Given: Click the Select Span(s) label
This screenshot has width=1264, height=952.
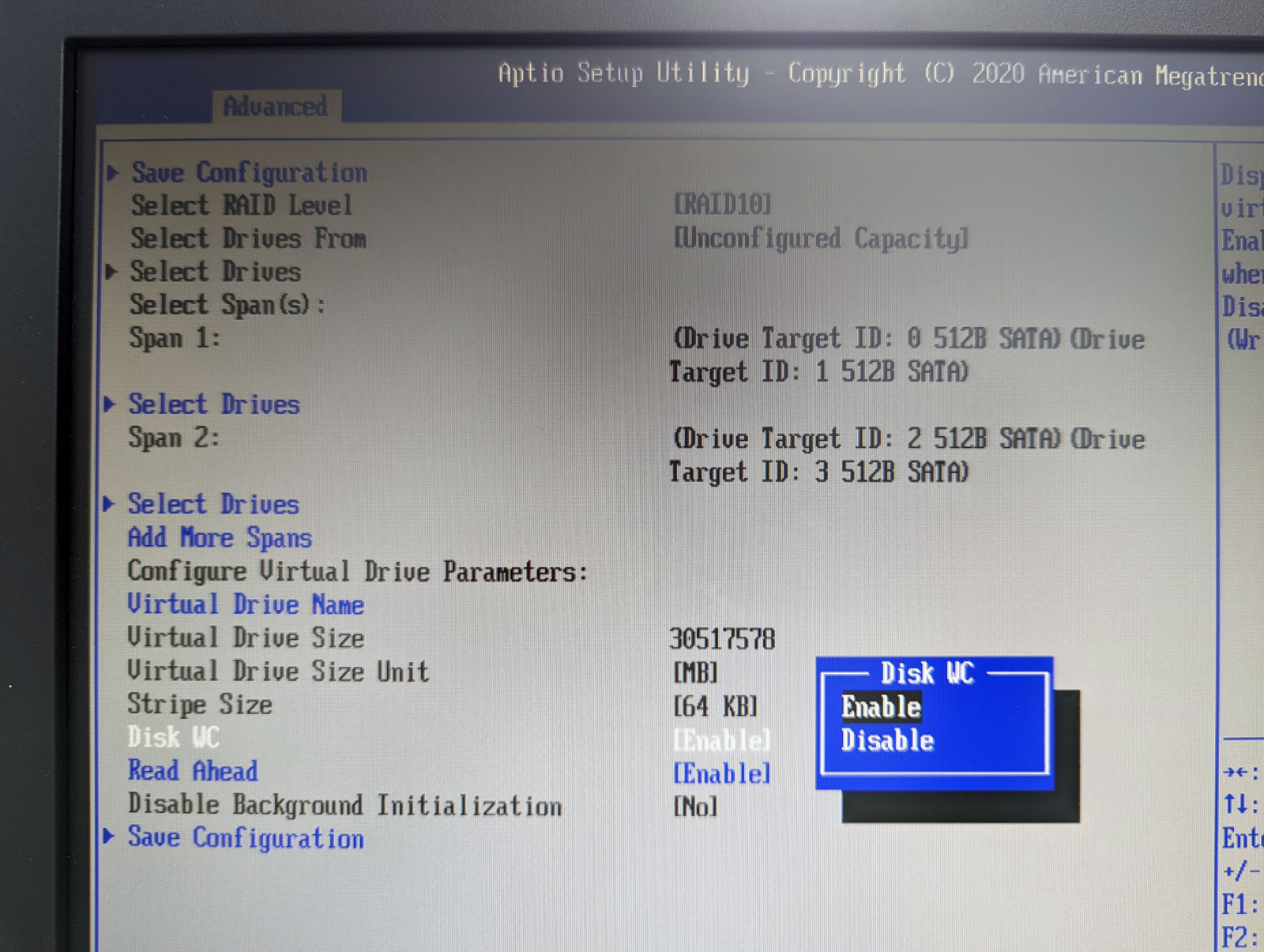Looking at the screenshot, I should coord(228,305).
